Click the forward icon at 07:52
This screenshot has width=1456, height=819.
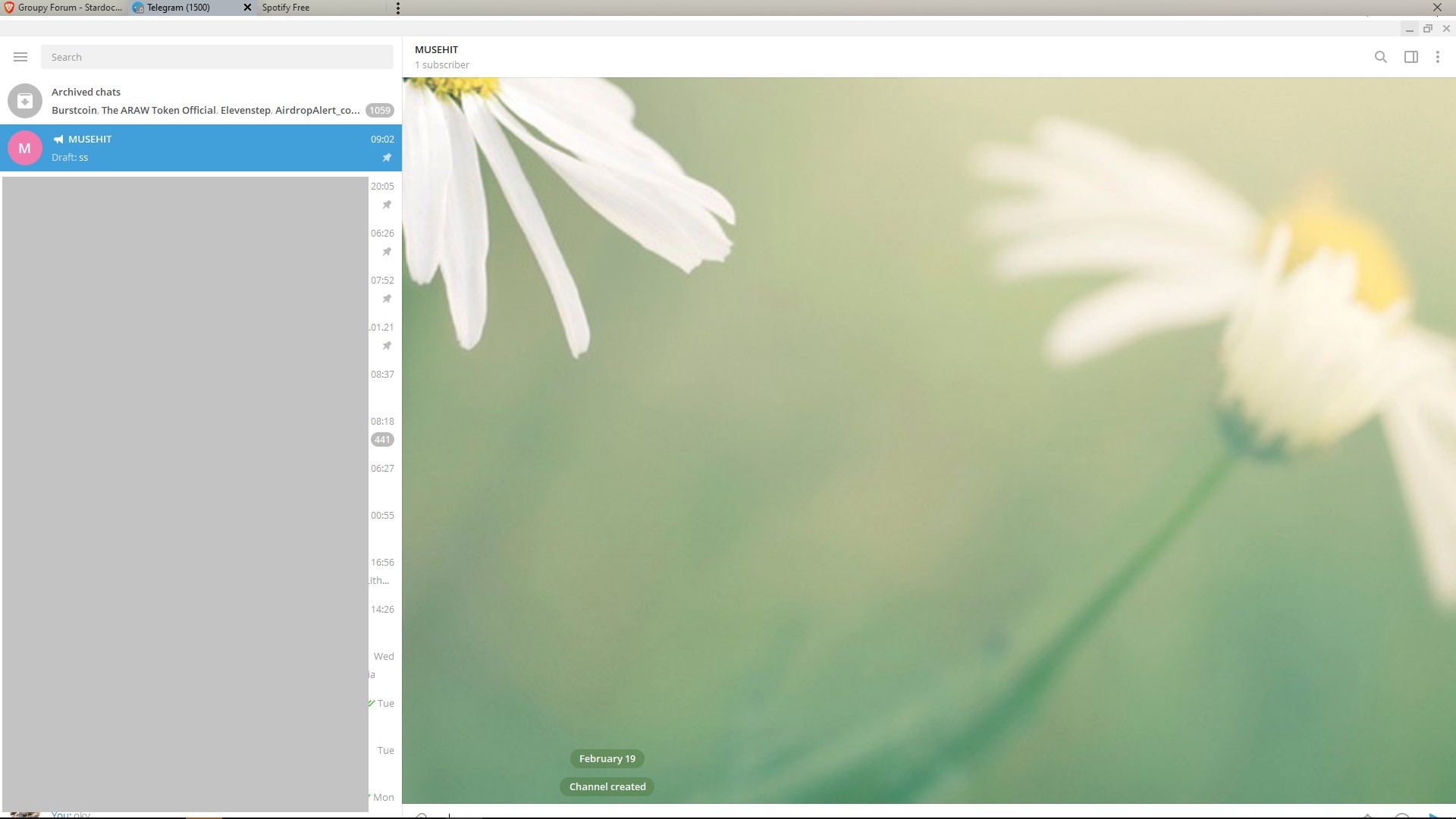(x=387, y=299)
